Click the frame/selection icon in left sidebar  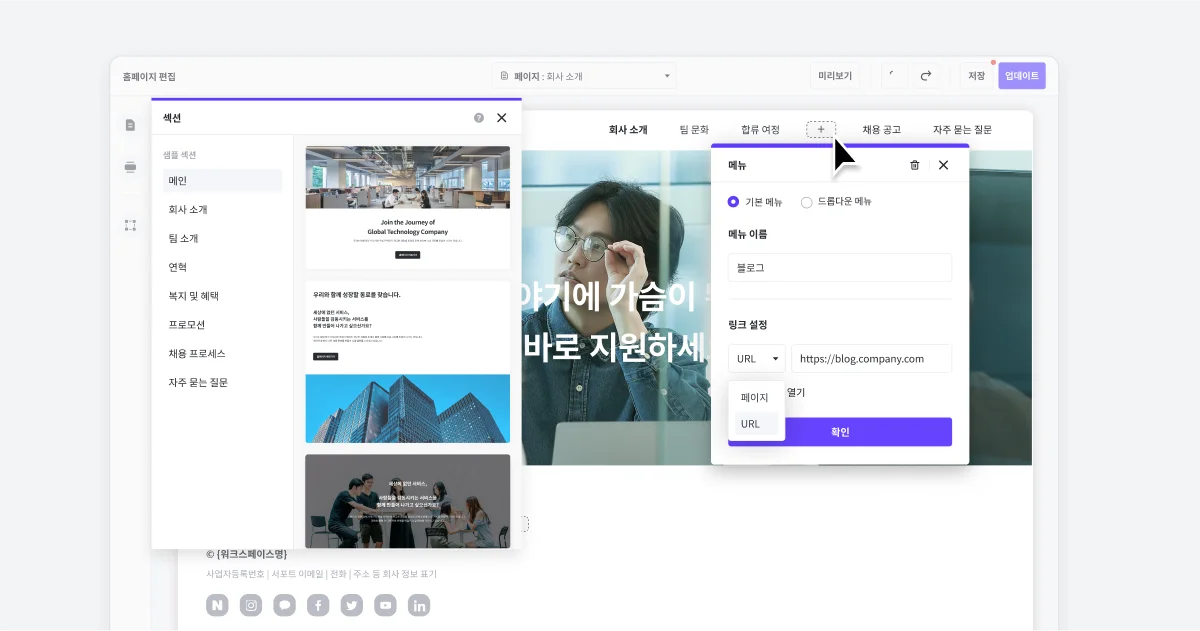pyautogui.click(x=130, y=225)
